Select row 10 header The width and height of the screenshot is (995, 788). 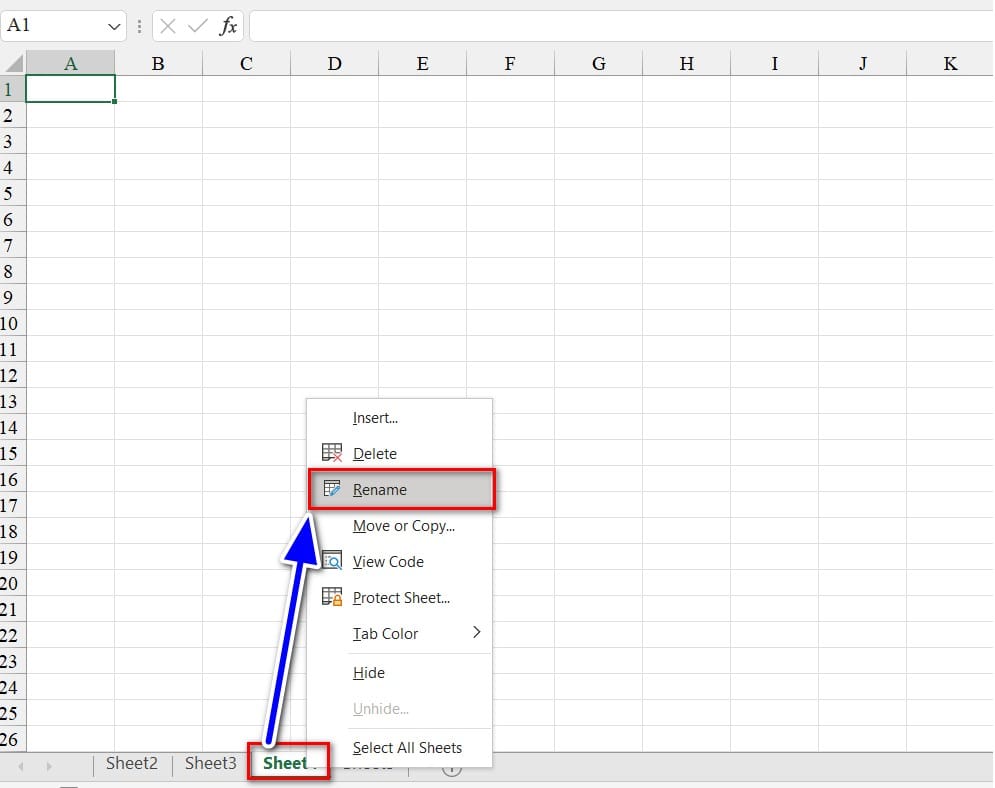tap(10, 324)
